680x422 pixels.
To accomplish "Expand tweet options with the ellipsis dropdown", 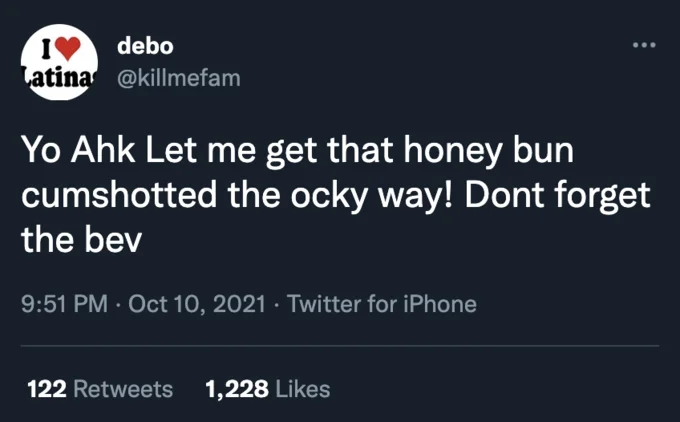I will pos(644,45).
